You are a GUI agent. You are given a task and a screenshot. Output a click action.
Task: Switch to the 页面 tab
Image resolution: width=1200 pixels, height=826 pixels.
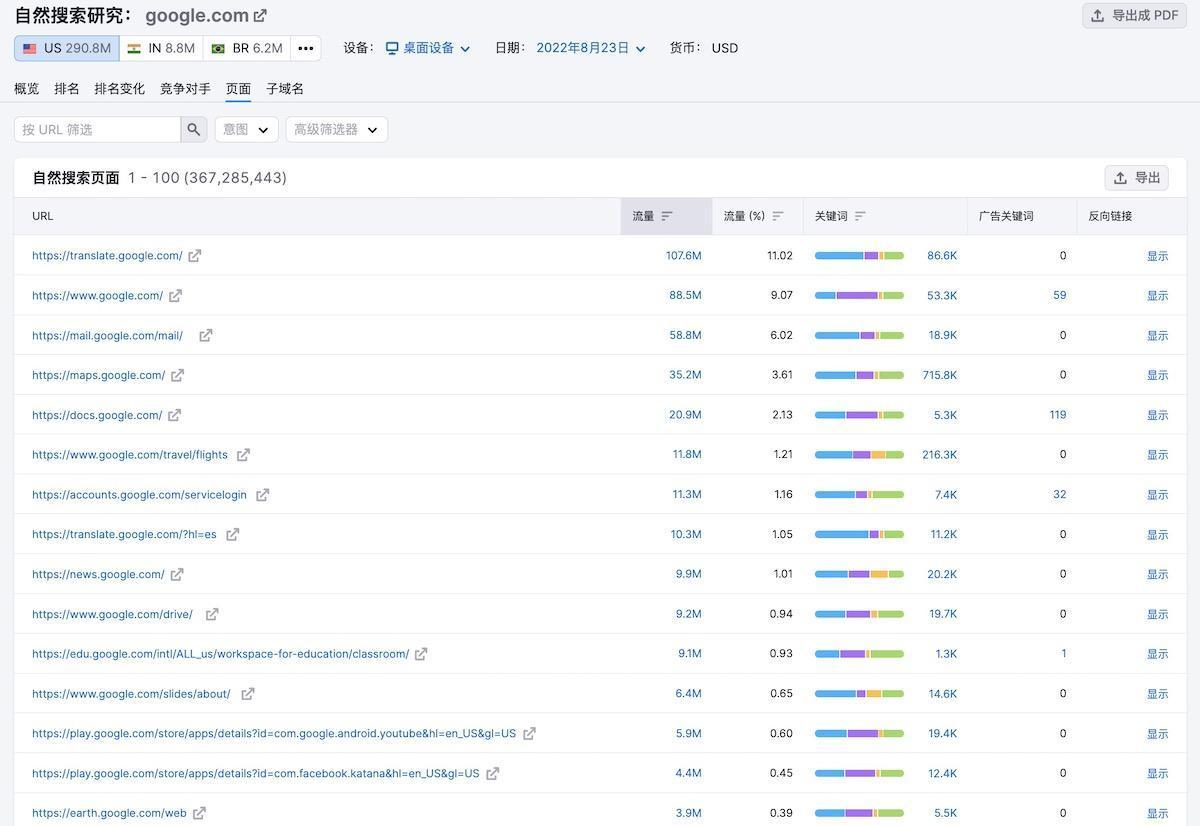pyautogui.click(x=238, y=89)
